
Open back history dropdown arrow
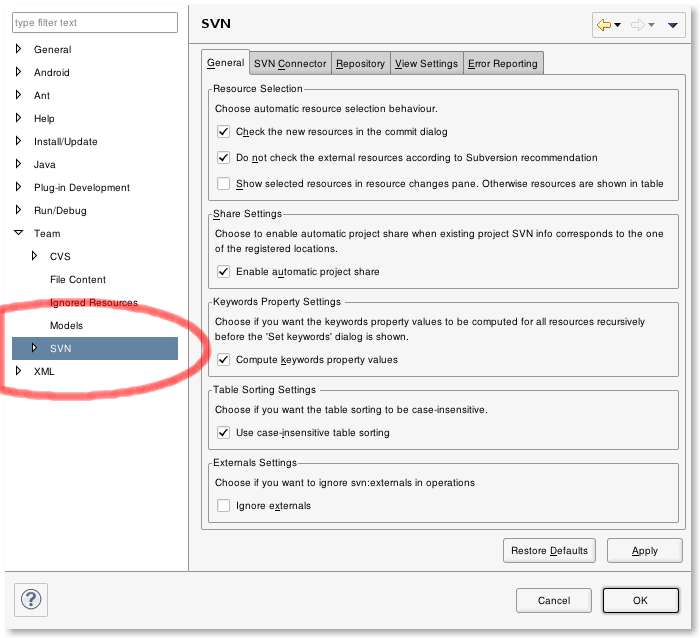click(618, 25)
